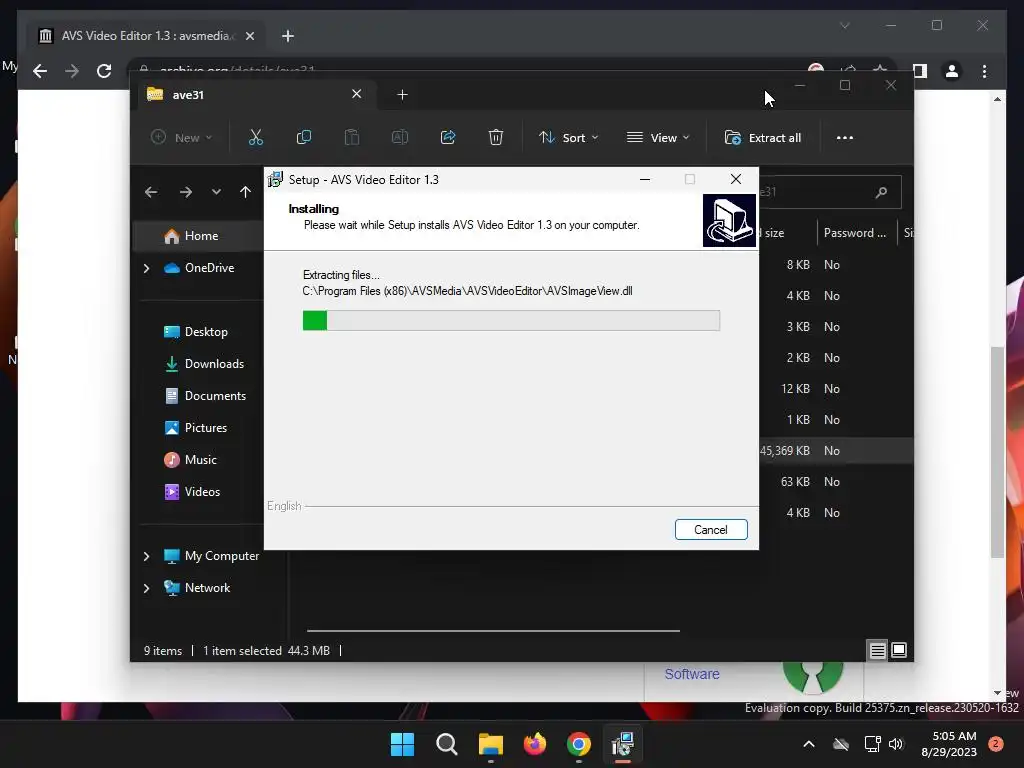Open recent locations chevron in File Explorer
Image resolution: width=1024 pixels, height=768 pixels.
(216, 192)
